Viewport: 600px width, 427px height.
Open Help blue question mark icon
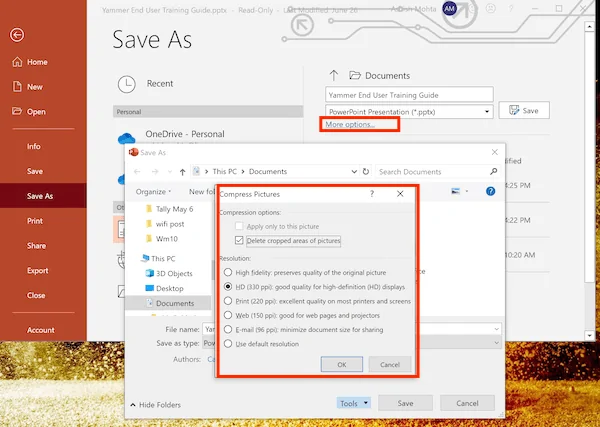pos(490,191)
